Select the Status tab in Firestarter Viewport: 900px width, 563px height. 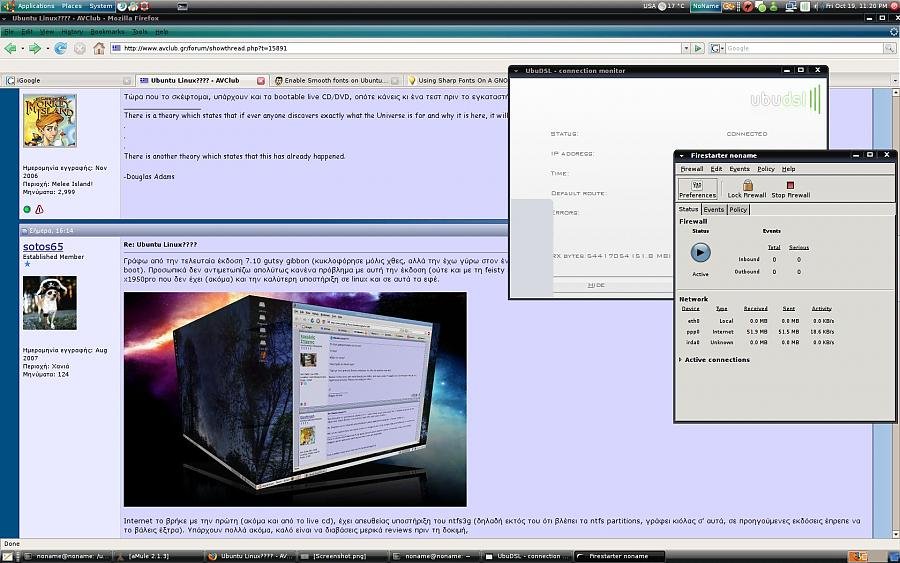pos(688,209)
